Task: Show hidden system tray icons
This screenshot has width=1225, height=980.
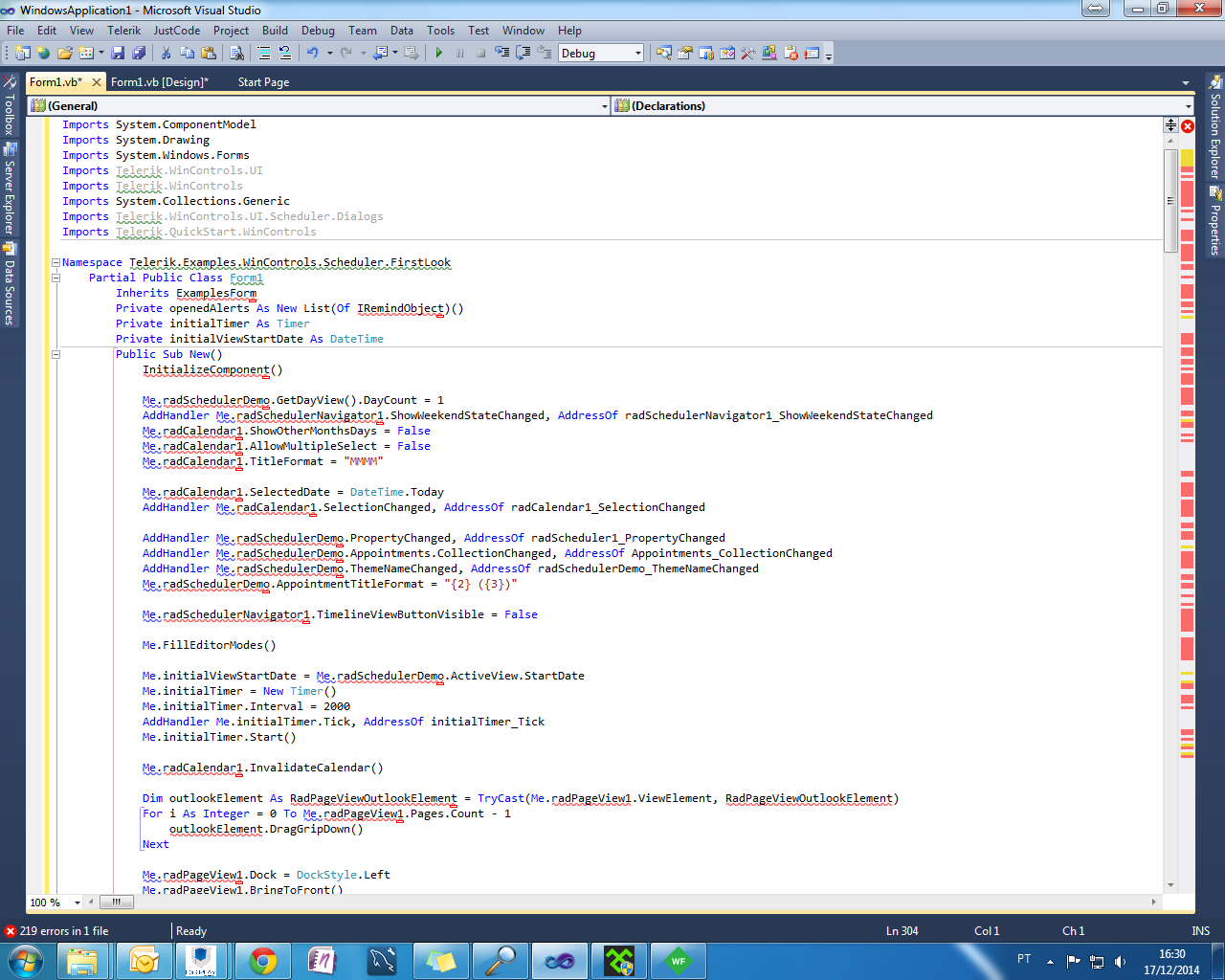Action: coord(1050,962)
